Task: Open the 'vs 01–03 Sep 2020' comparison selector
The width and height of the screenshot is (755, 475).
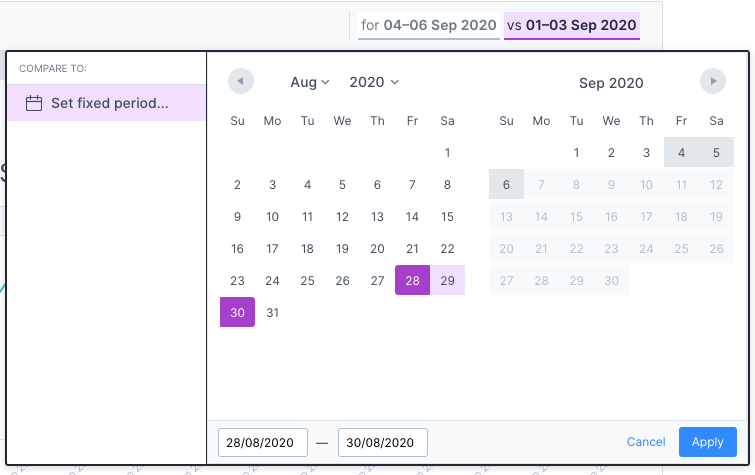Action: coord(571,25)
